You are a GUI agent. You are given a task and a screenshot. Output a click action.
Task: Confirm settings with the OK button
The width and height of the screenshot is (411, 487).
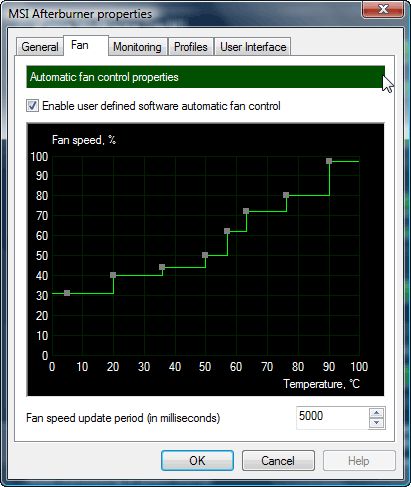[x=197, y=461]
